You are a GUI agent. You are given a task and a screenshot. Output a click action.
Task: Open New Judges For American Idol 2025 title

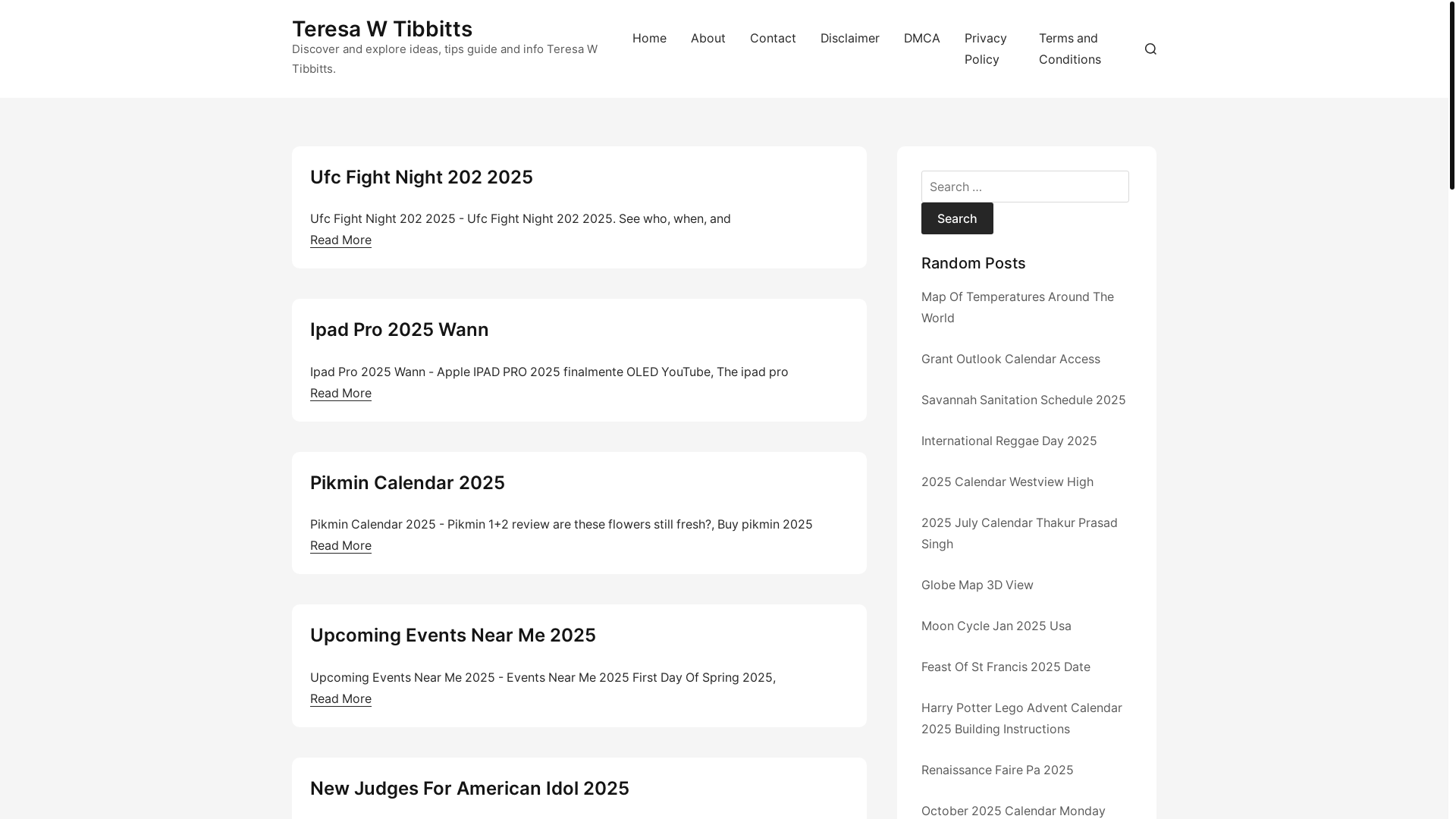point(469,788)
